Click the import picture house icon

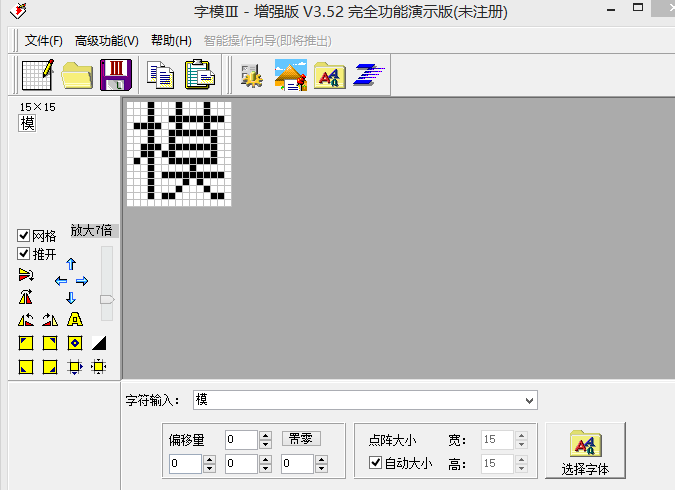[x=291, y=75]
